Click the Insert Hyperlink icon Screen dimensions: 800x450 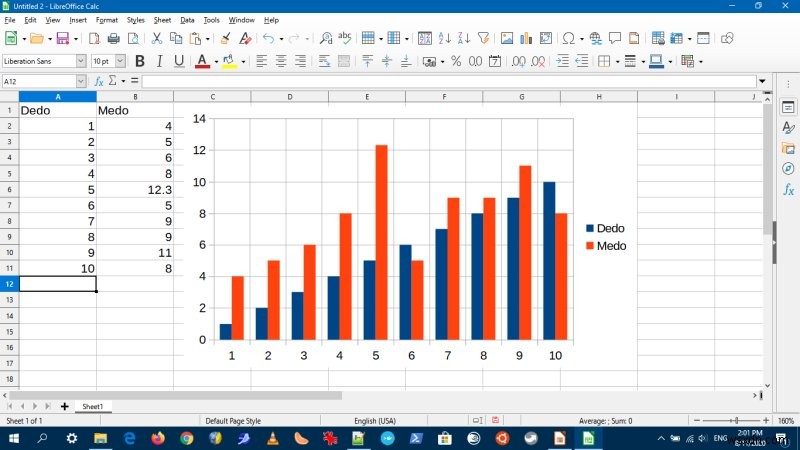[x=595, y=38]
